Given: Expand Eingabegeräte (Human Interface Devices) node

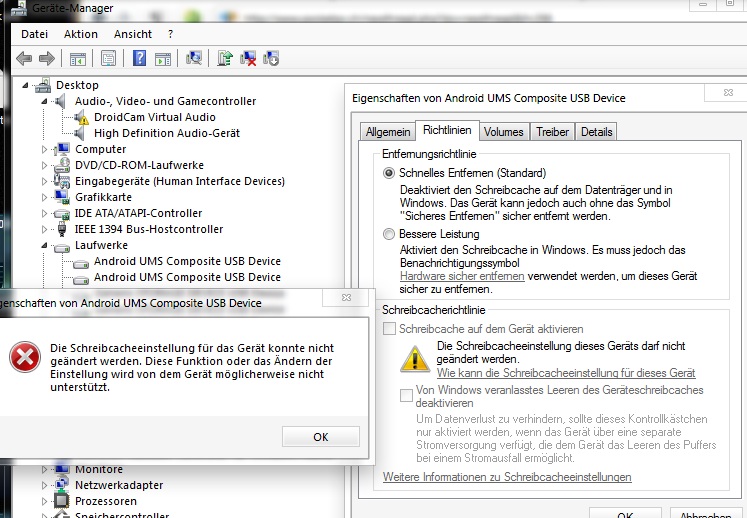Looking at the screenshot, I should (44, 182).
